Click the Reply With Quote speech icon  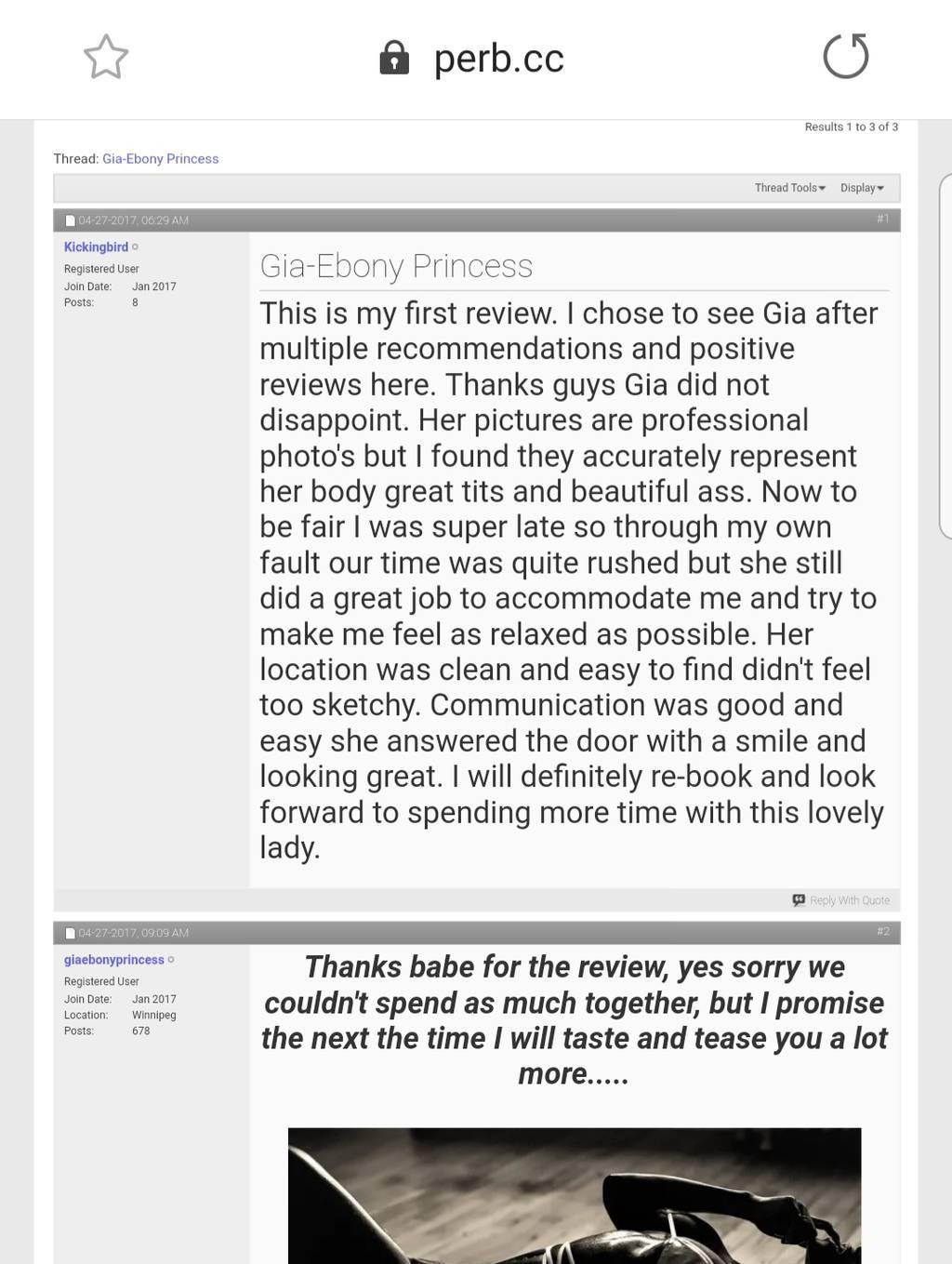click(799, 900)
